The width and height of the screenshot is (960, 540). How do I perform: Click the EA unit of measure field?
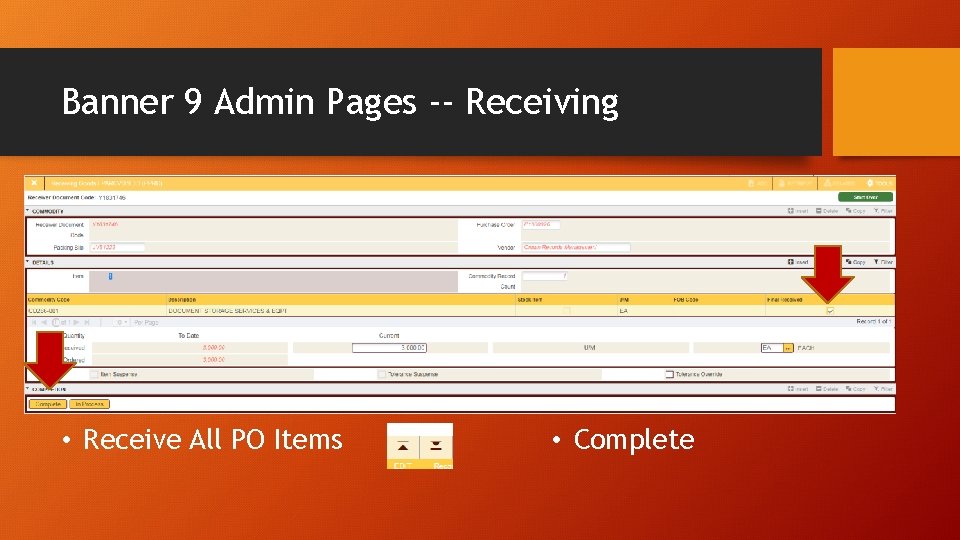point(771,348)
